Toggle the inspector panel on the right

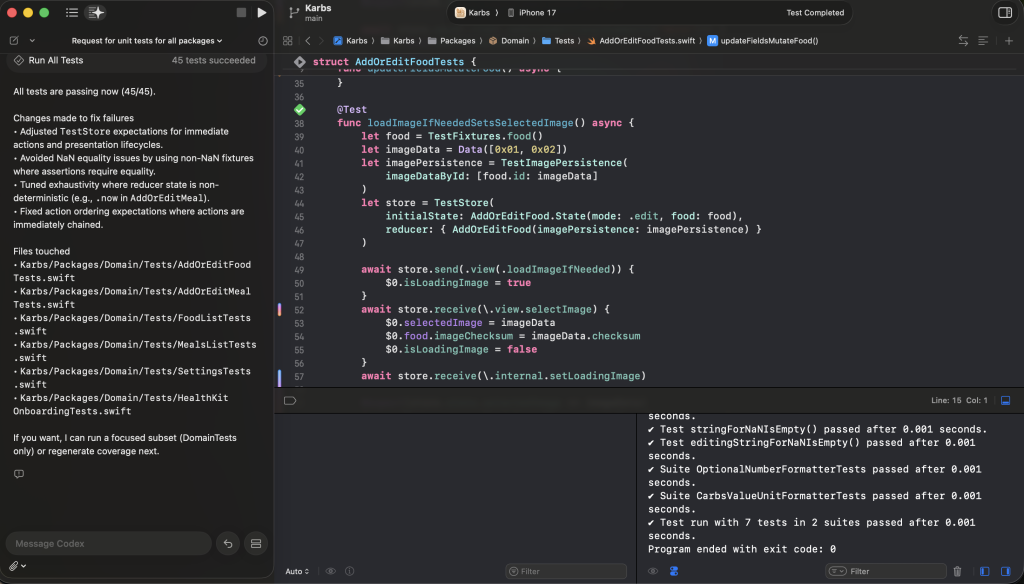pyautogui.click(x=1005, y=13)
